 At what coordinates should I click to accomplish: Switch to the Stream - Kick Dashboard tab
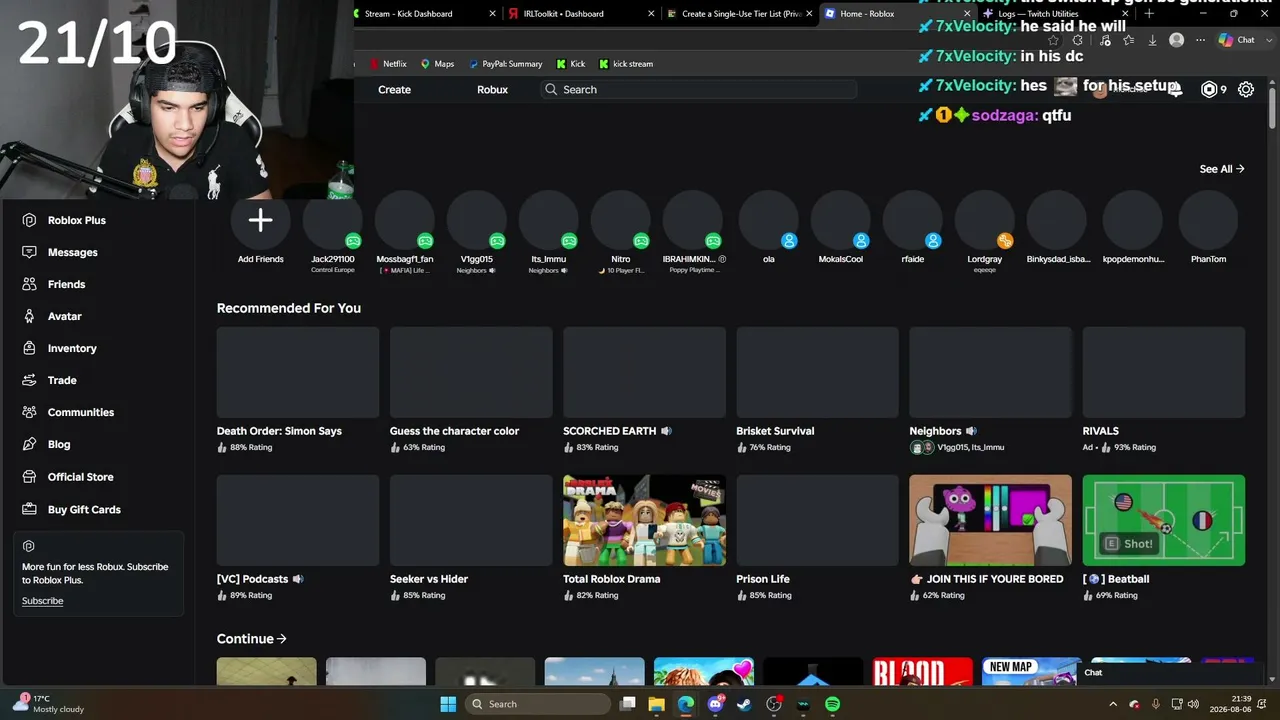424,14
